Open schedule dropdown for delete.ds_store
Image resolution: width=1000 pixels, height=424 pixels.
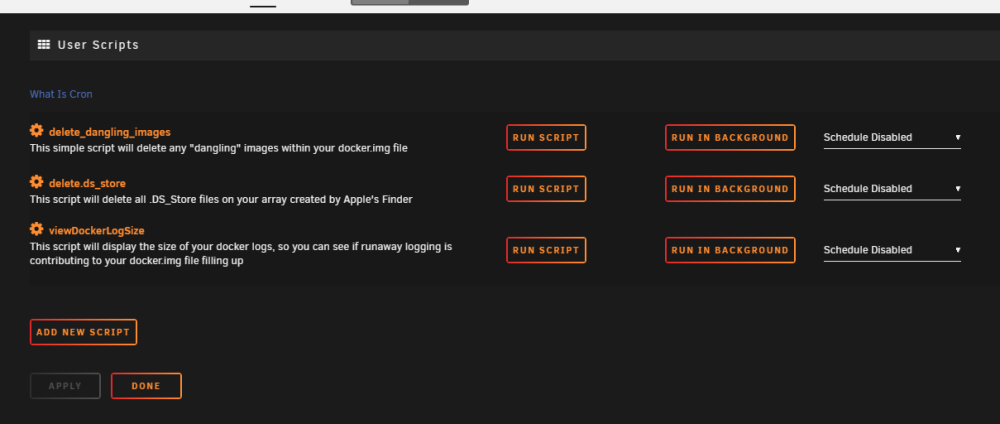(x=892, y=189)
